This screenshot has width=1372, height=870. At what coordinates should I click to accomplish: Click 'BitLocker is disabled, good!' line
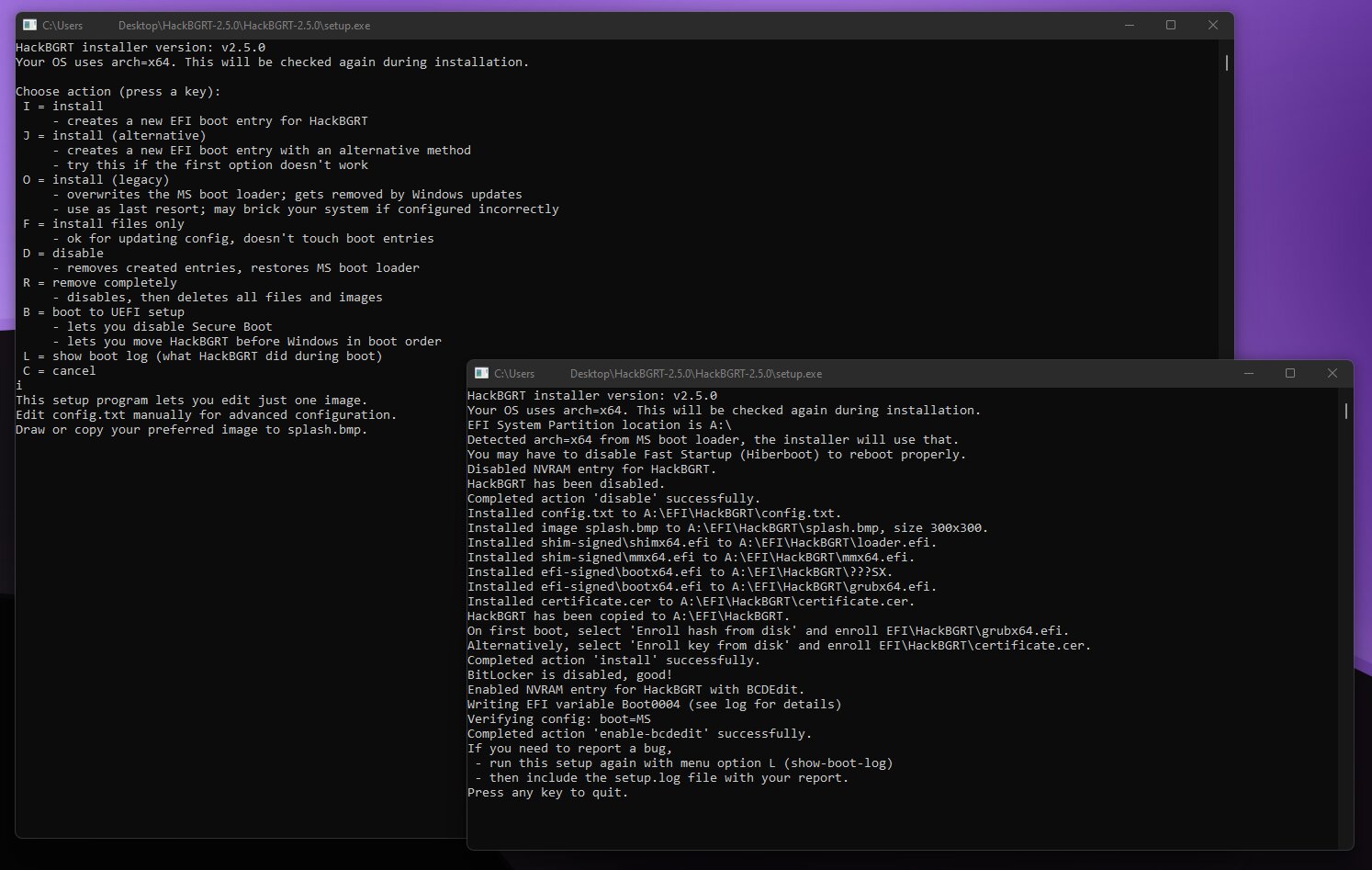tap(570, 675)
